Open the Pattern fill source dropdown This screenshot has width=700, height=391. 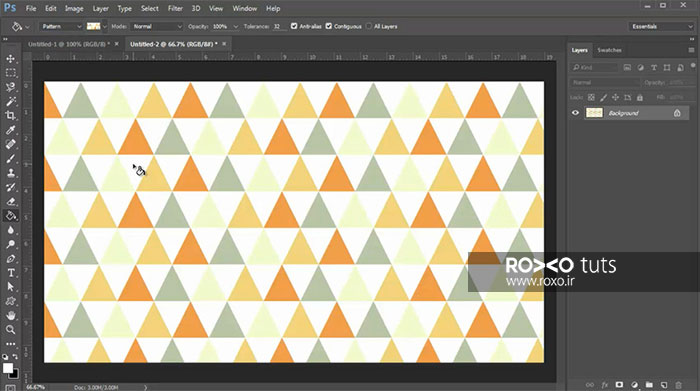(61, 26)
